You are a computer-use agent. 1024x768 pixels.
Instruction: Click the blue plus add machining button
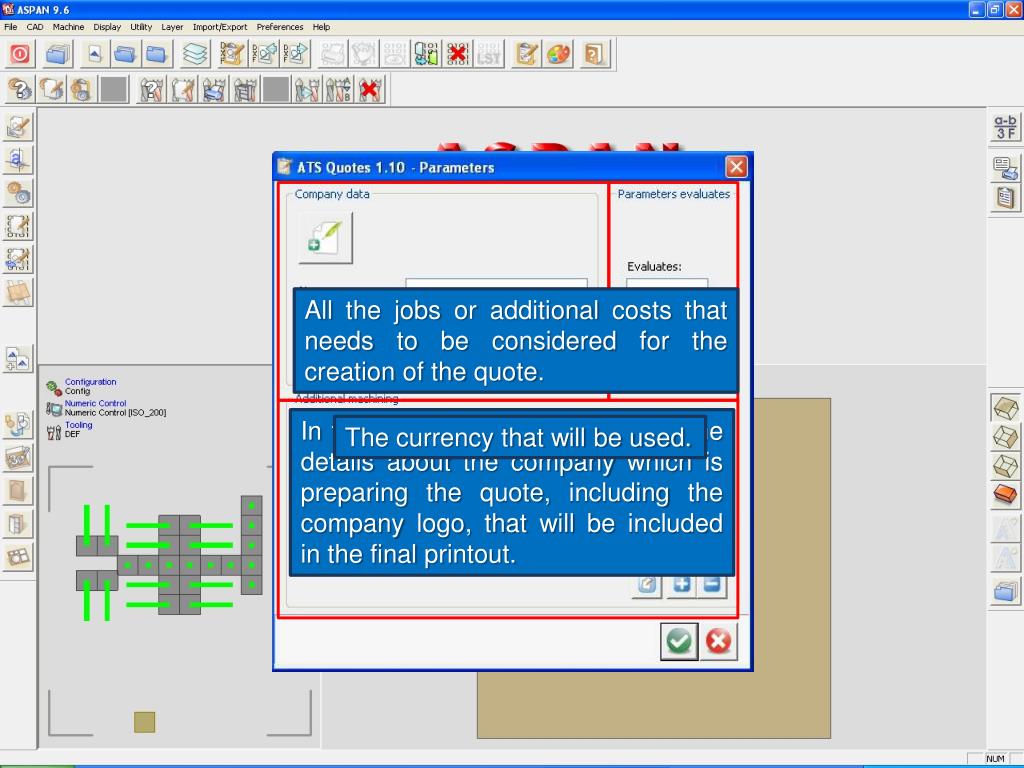pyautogui.click(x=681, y=584)
